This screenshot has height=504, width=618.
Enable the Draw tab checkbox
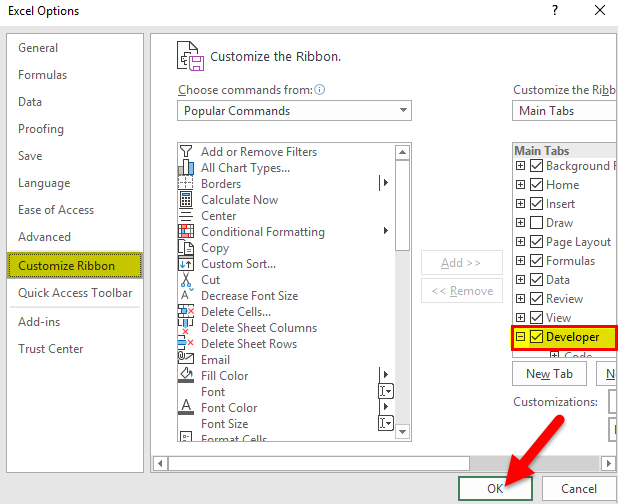pos(536,222)
